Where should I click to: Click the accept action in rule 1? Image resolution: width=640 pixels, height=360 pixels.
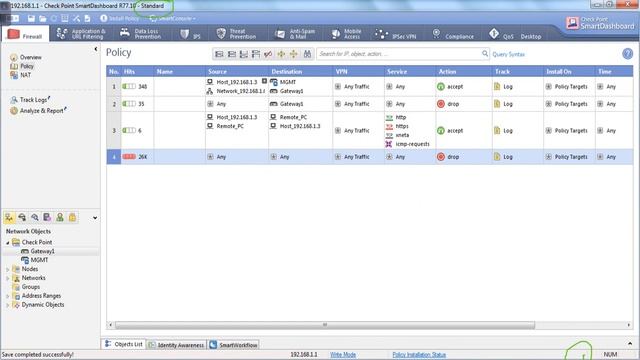[x=450, y=87]
